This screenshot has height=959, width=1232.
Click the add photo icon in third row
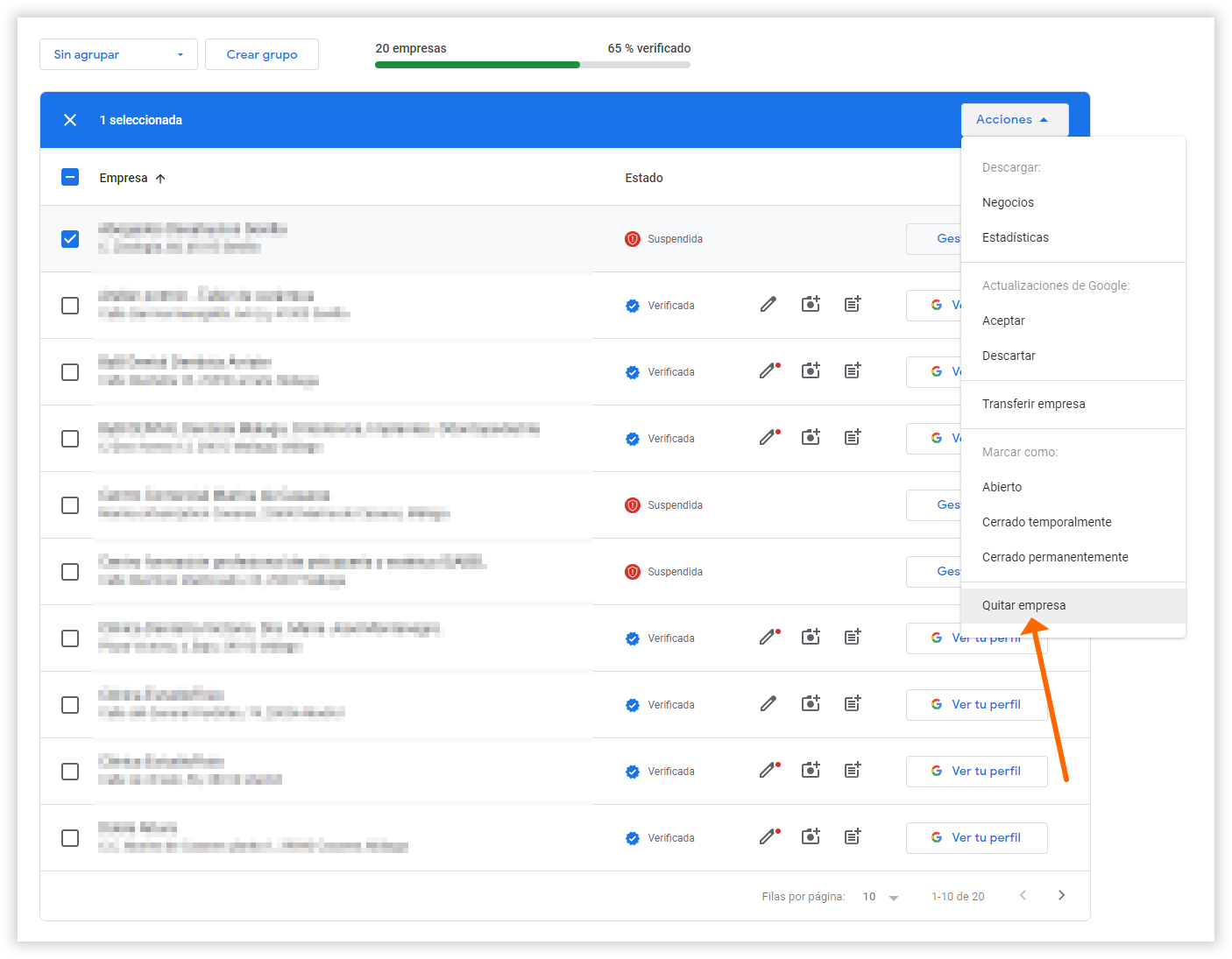(x=811, y=371)
